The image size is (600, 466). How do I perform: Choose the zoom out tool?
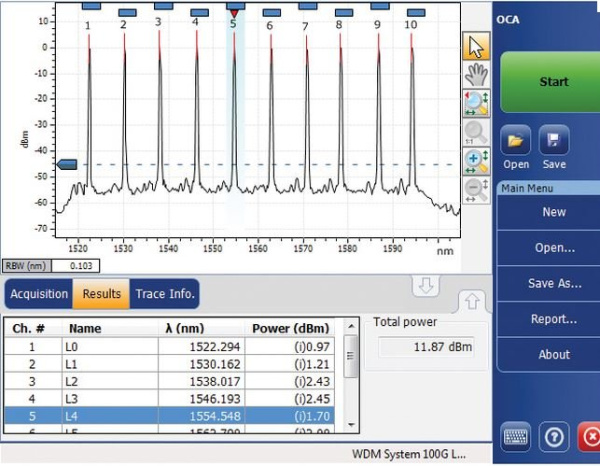pos(476,189)
